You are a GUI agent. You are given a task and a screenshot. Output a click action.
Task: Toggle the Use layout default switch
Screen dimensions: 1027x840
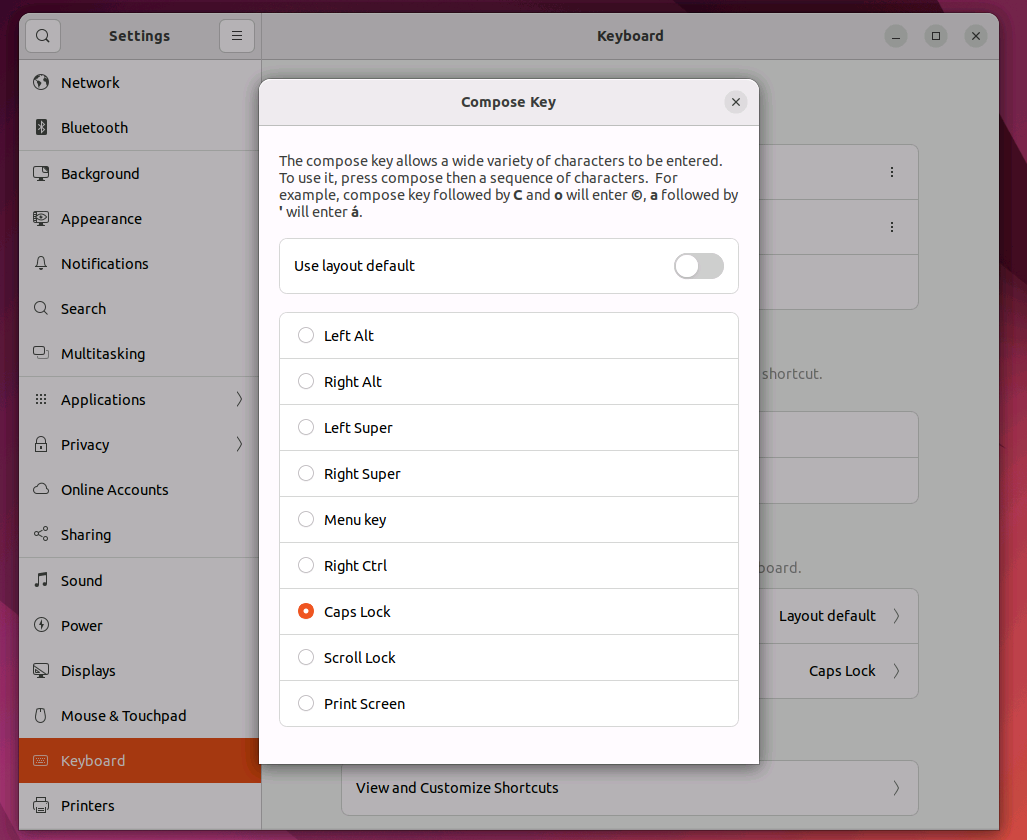[699, 266]
